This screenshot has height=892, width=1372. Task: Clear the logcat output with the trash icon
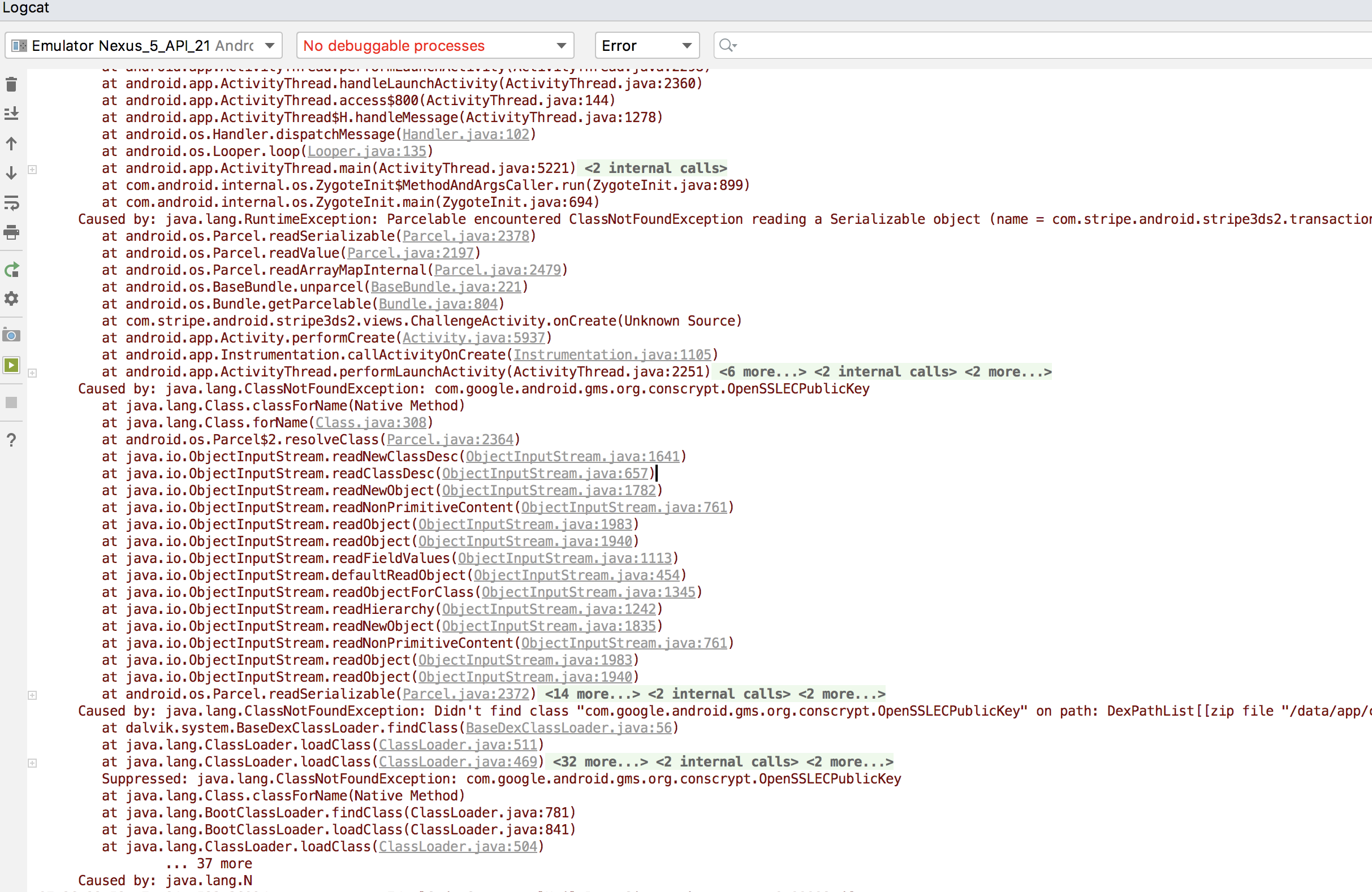click(x=11, y=84)
